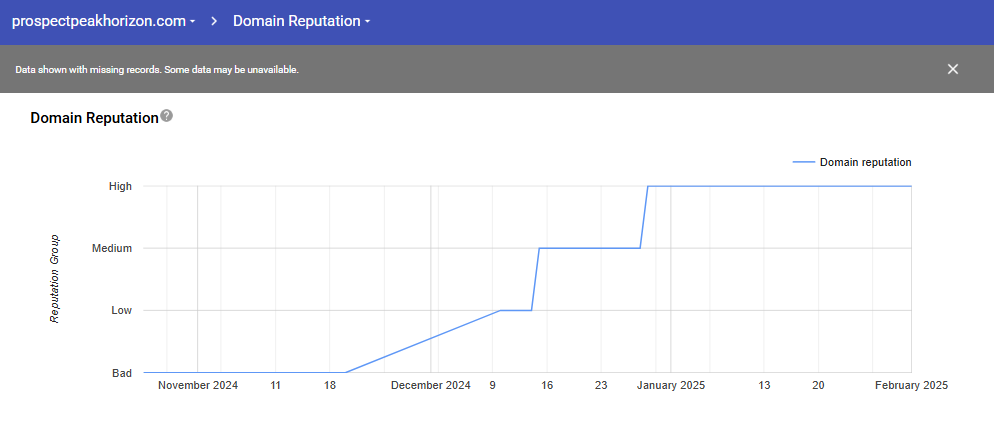
Task: Click the Reputation Group axis title
Action: point(56,279)
